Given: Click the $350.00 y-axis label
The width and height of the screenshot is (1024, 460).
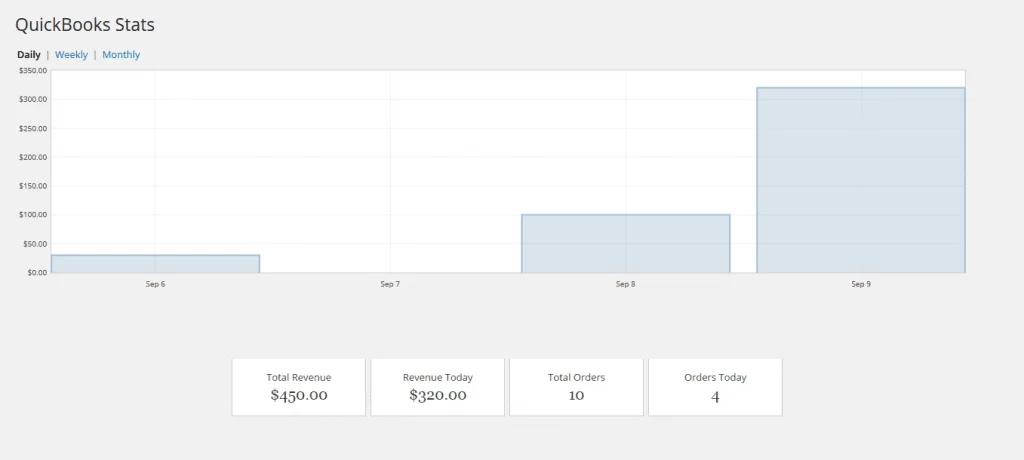Looking at the screenshot, I should coord(33,71).
